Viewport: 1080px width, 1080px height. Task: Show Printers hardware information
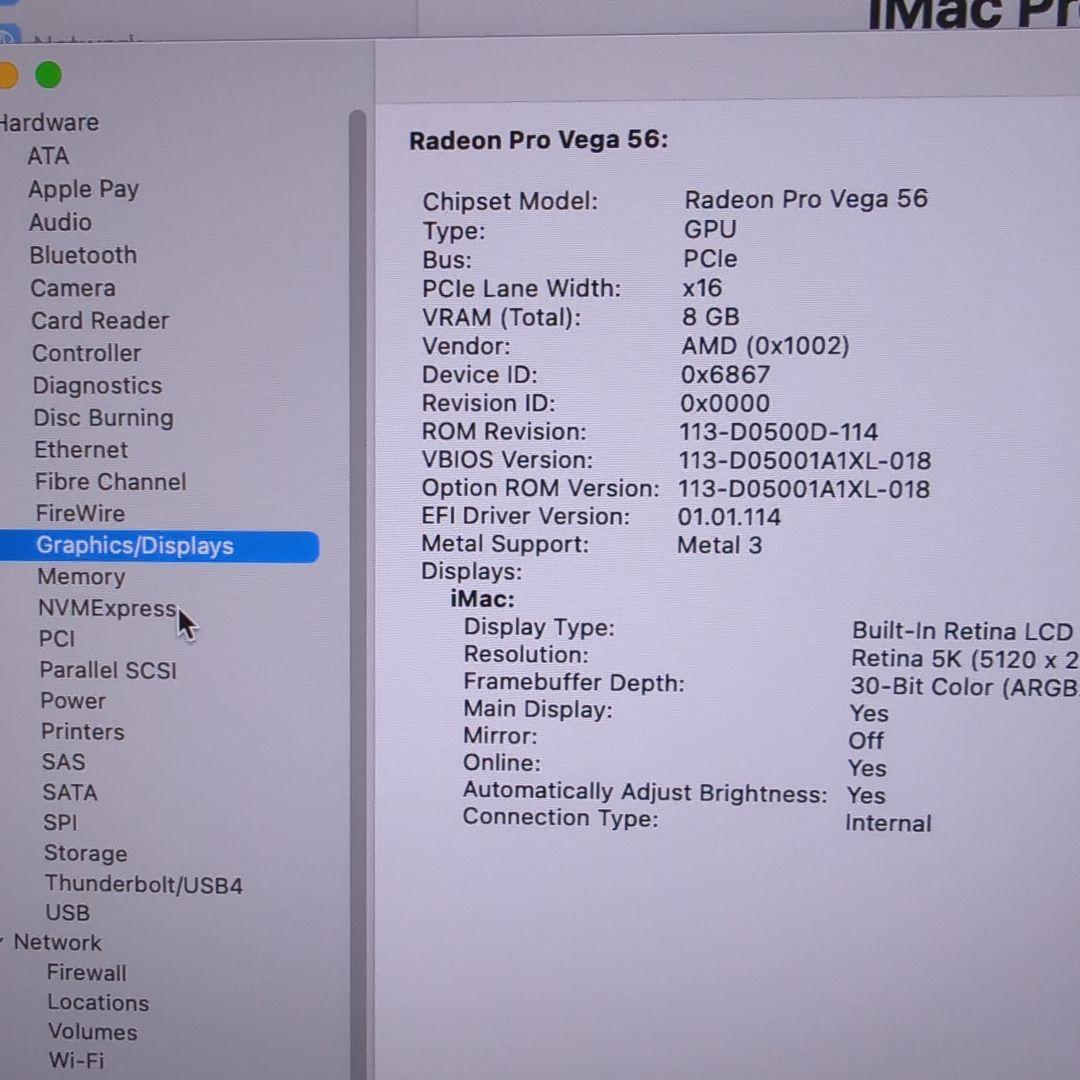(x=83, y=732)
